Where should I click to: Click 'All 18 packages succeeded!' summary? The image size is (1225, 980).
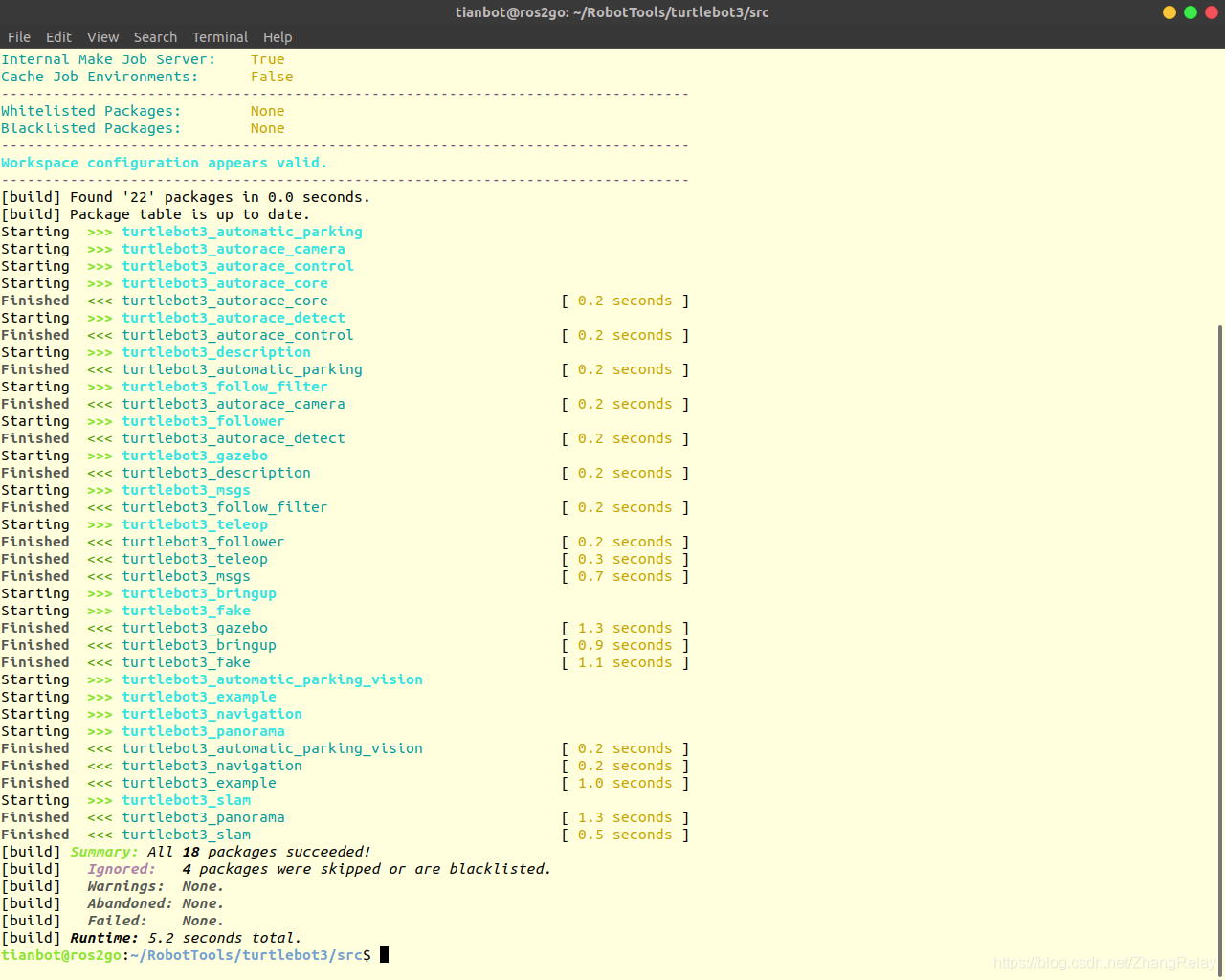pos(259,852)
